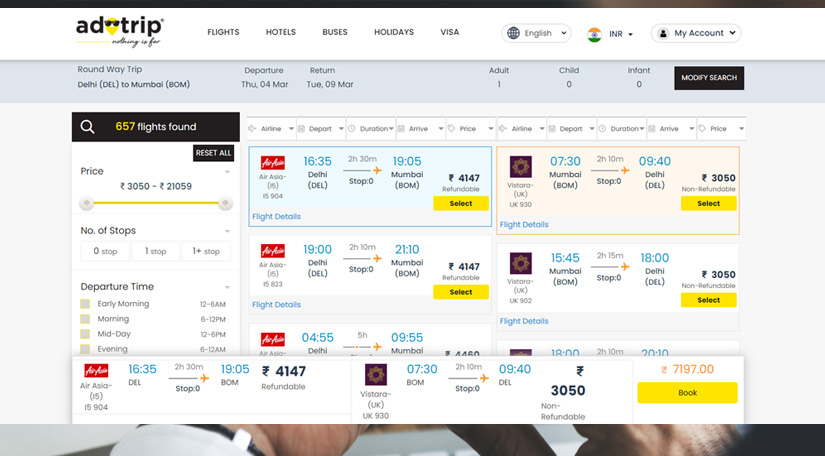Click the 7197.00 total price
This screenshot has height=456, width=825.
688,369
